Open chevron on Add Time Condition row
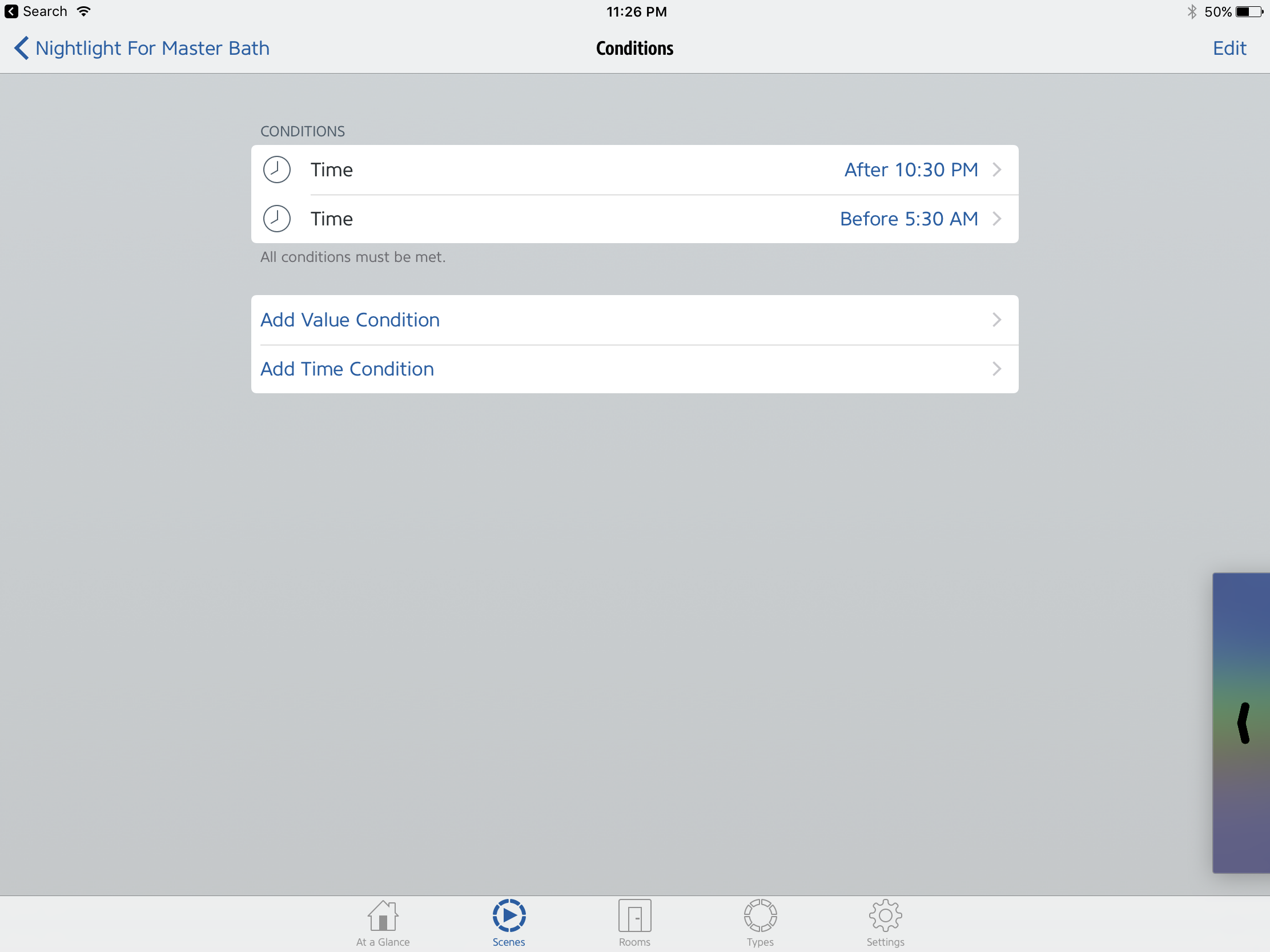The width and height of the screenshot is (1270, 952). [996, 369]
